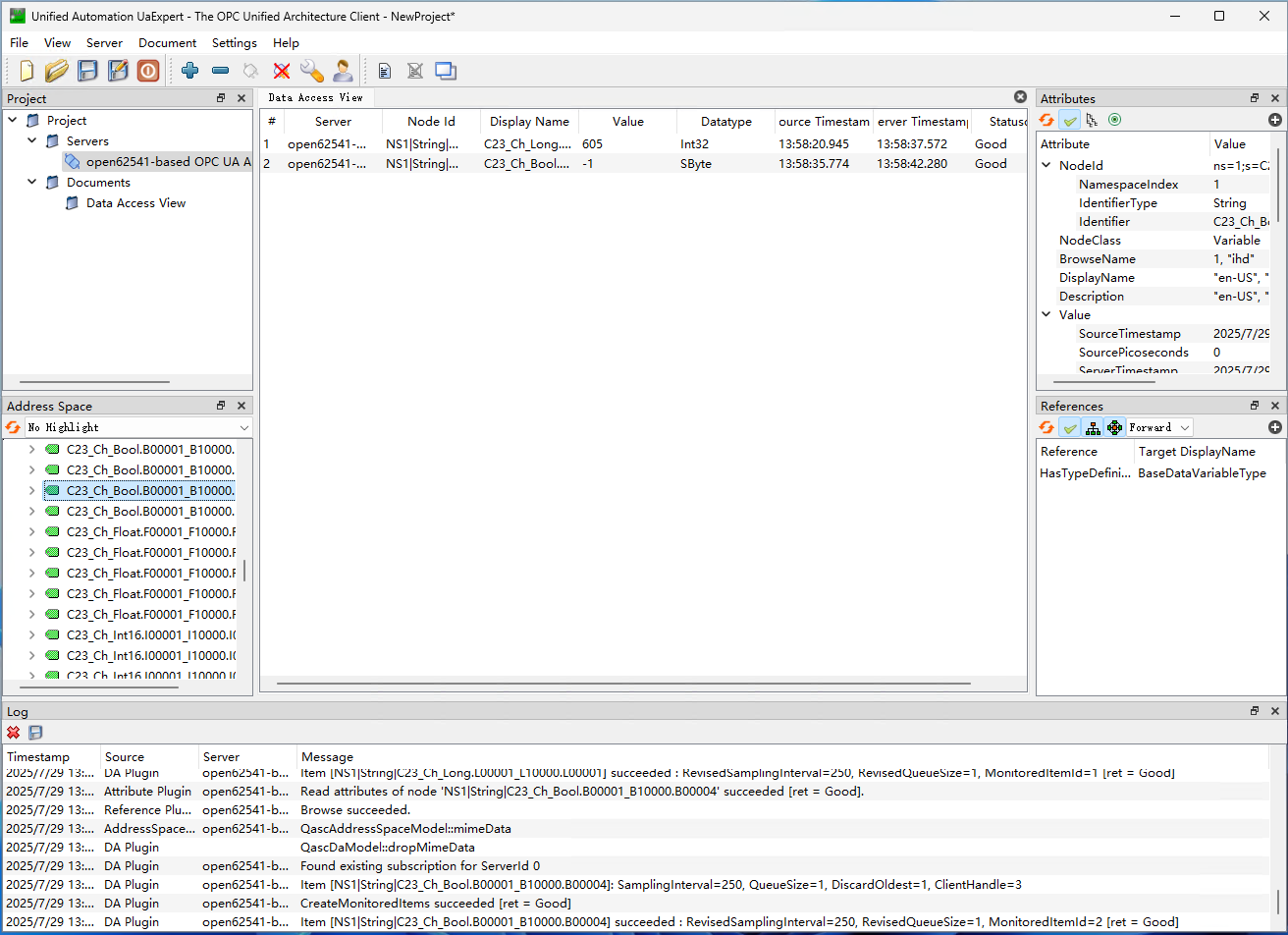The height and width of the screenshot is (935, 1288).
Task: Sort by Datatype column header
Action: click(x=725, y=122)
